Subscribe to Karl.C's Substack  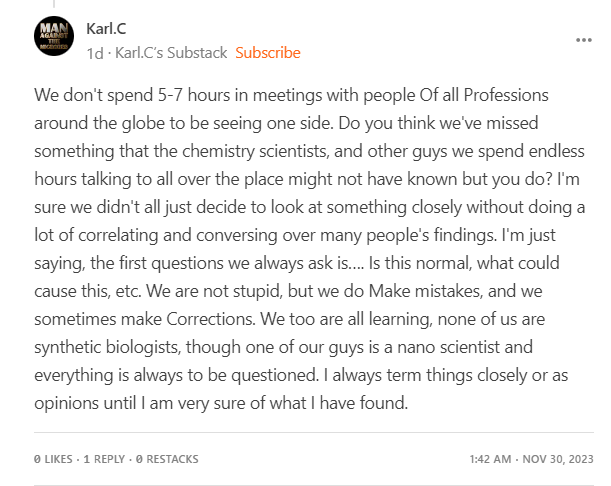[267, 52]
